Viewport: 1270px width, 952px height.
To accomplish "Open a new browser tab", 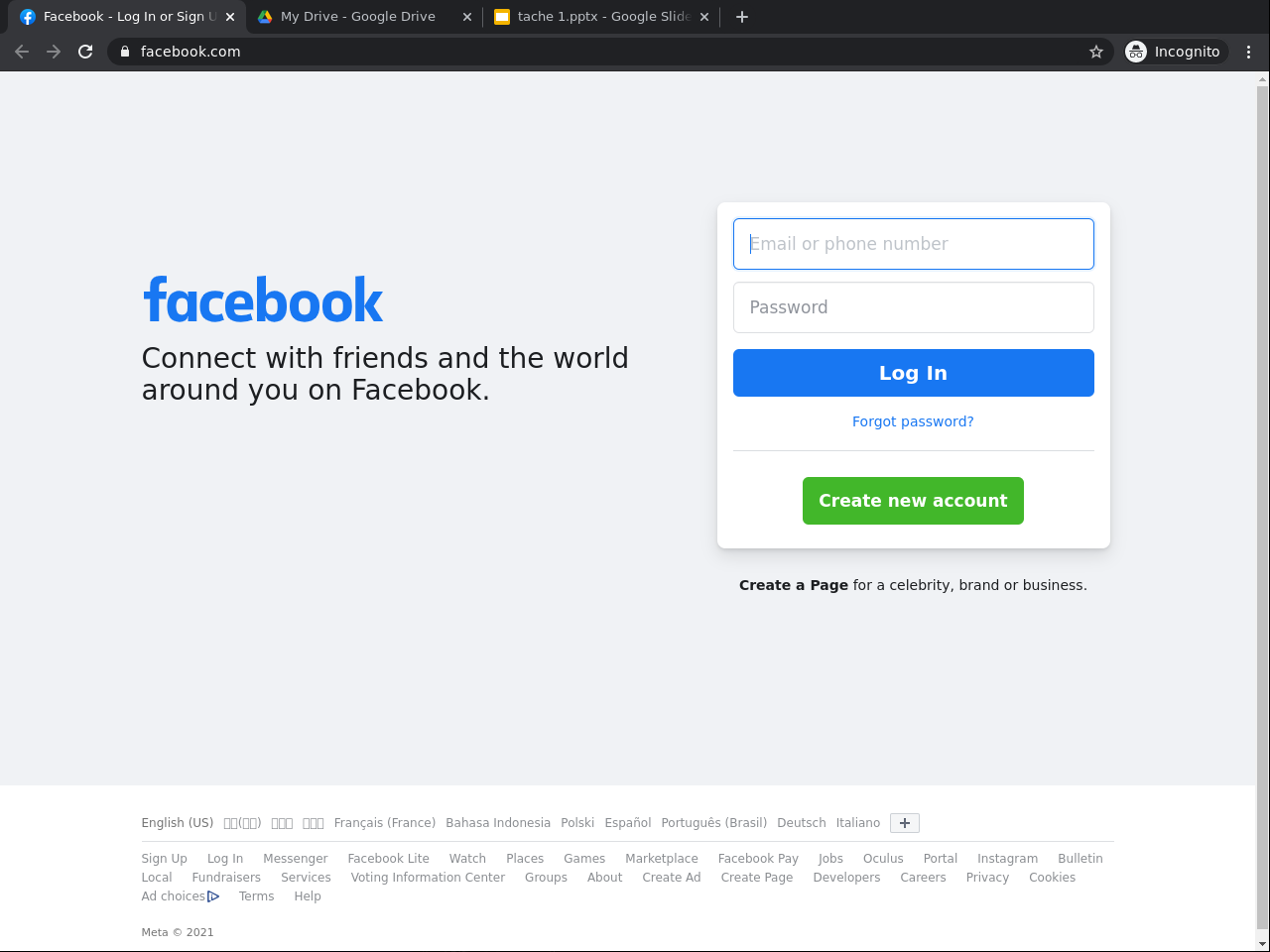I will (742, 17).
